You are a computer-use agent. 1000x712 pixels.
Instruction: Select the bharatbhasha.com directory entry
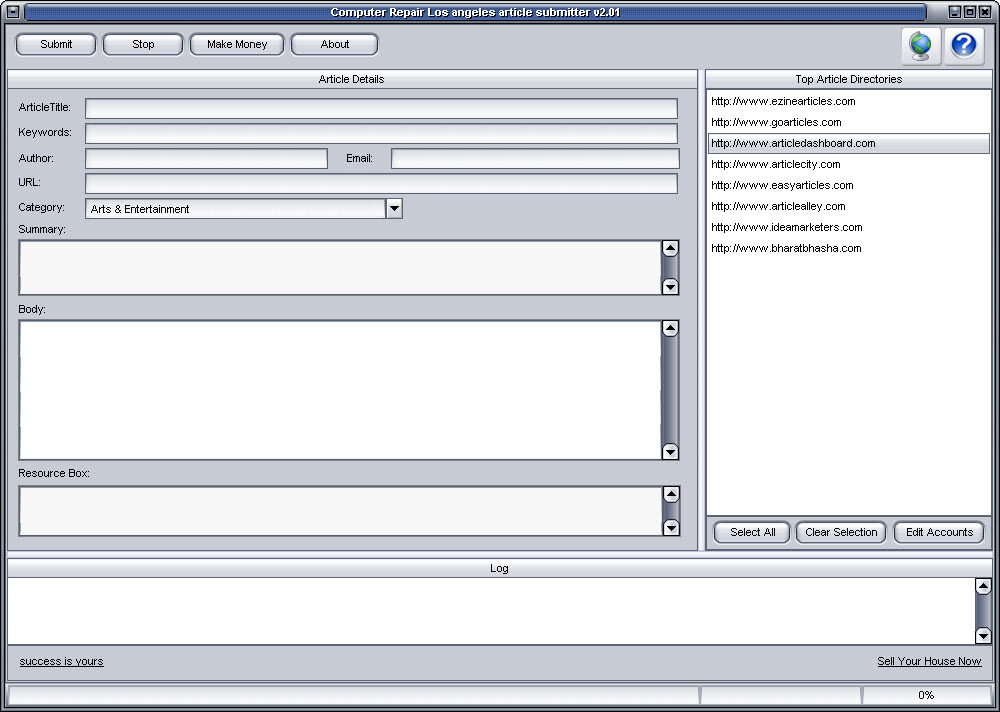pyautogui.click(x=785, y=248)
